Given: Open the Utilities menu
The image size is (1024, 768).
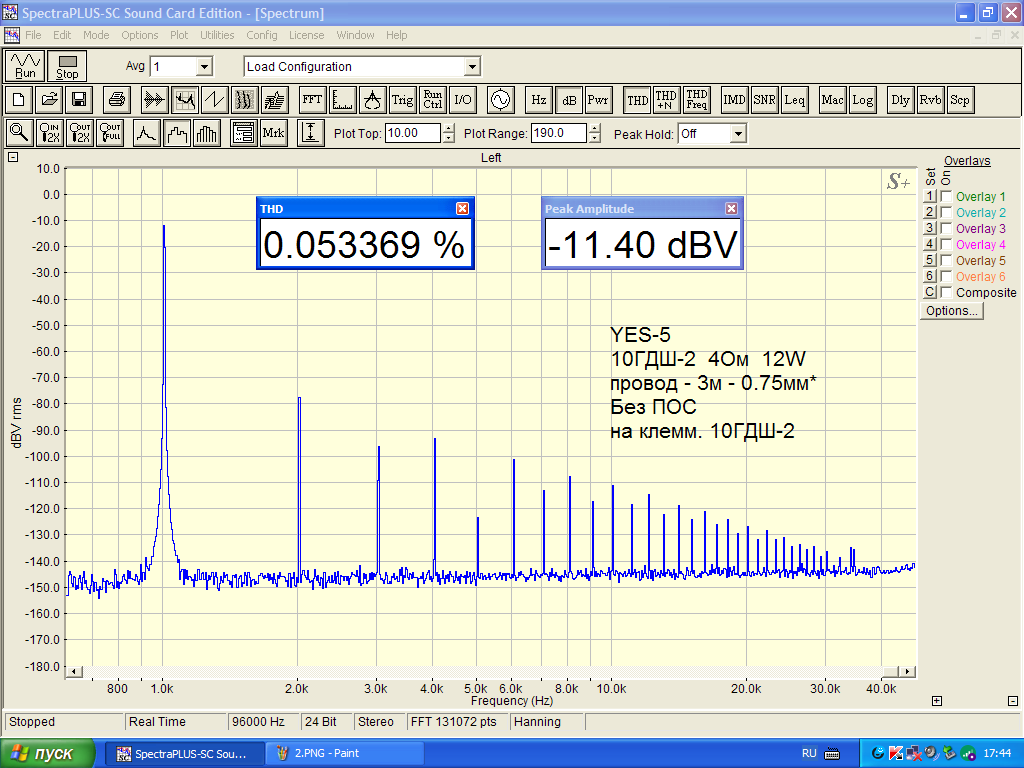Looking at the screenshot, I should tap(217, 35).
